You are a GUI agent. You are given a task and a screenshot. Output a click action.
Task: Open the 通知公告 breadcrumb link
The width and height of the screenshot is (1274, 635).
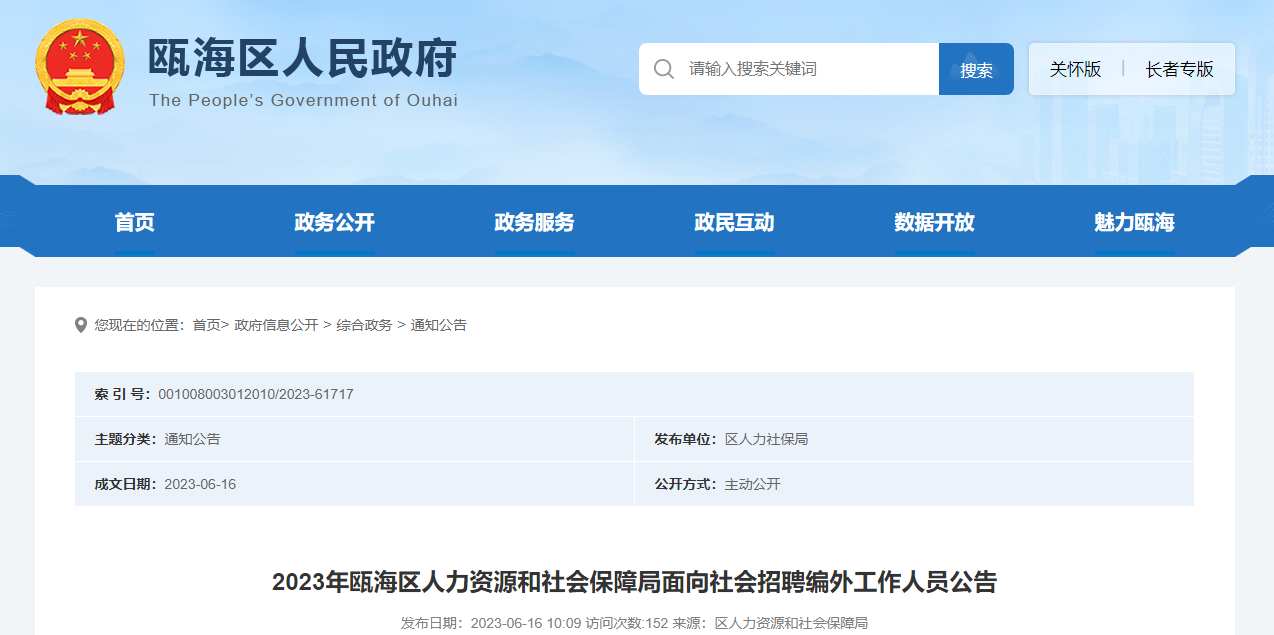coord(438,325)
